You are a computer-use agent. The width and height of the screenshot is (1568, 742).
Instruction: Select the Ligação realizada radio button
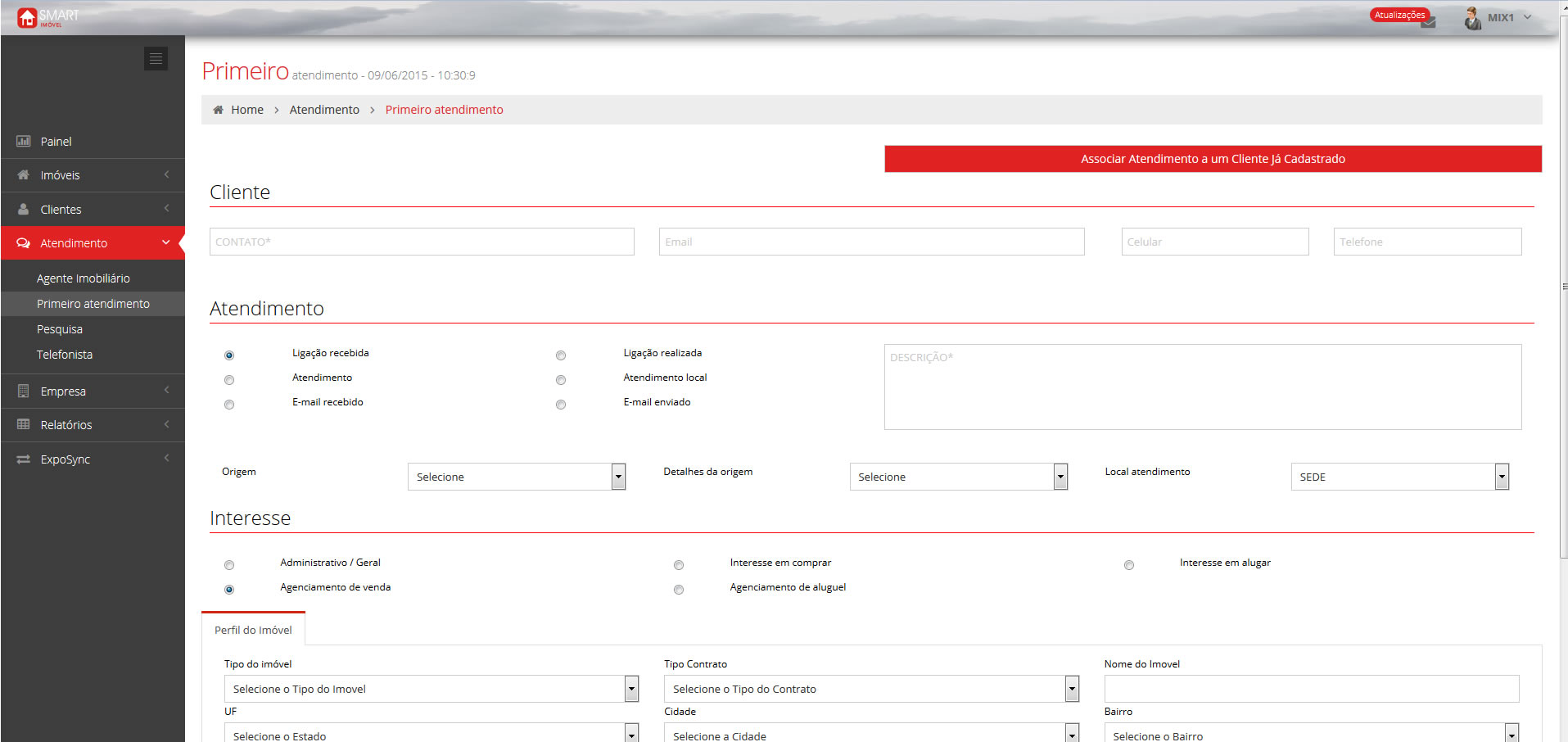(x=561, y=355)
